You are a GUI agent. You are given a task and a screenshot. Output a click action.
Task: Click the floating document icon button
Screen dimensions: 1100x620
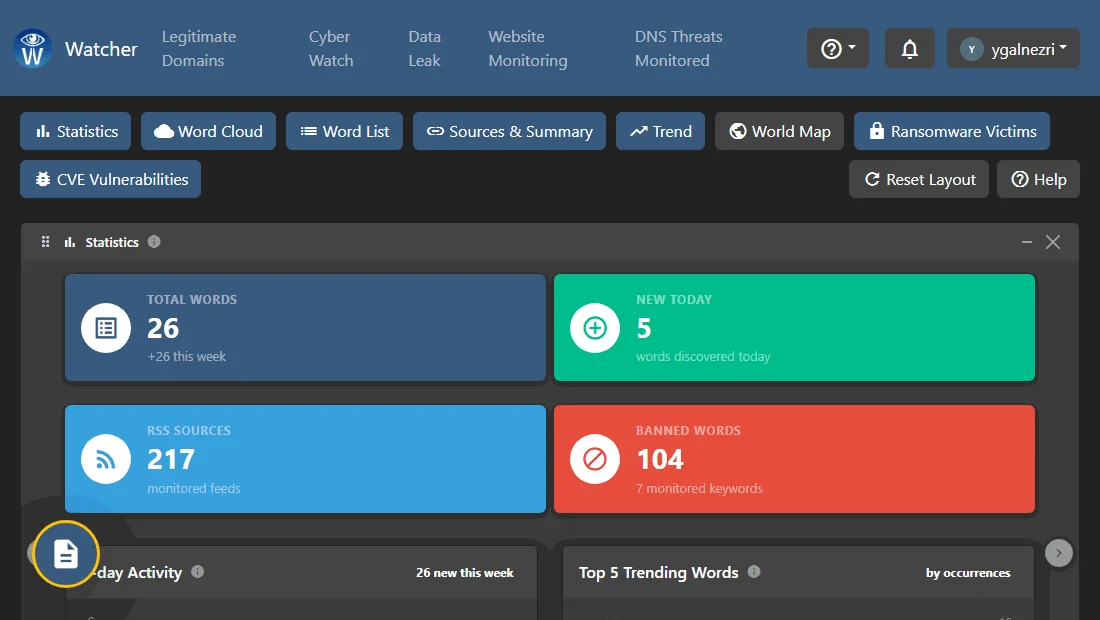tap(66, 554)
